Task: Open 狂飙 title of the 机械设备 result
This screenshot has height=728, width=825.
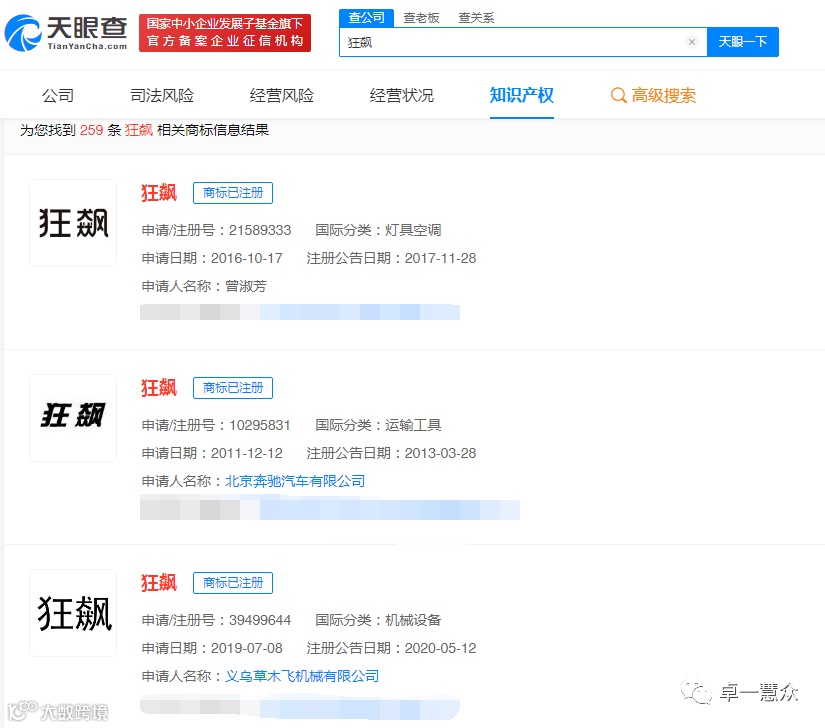Action: 159,583
